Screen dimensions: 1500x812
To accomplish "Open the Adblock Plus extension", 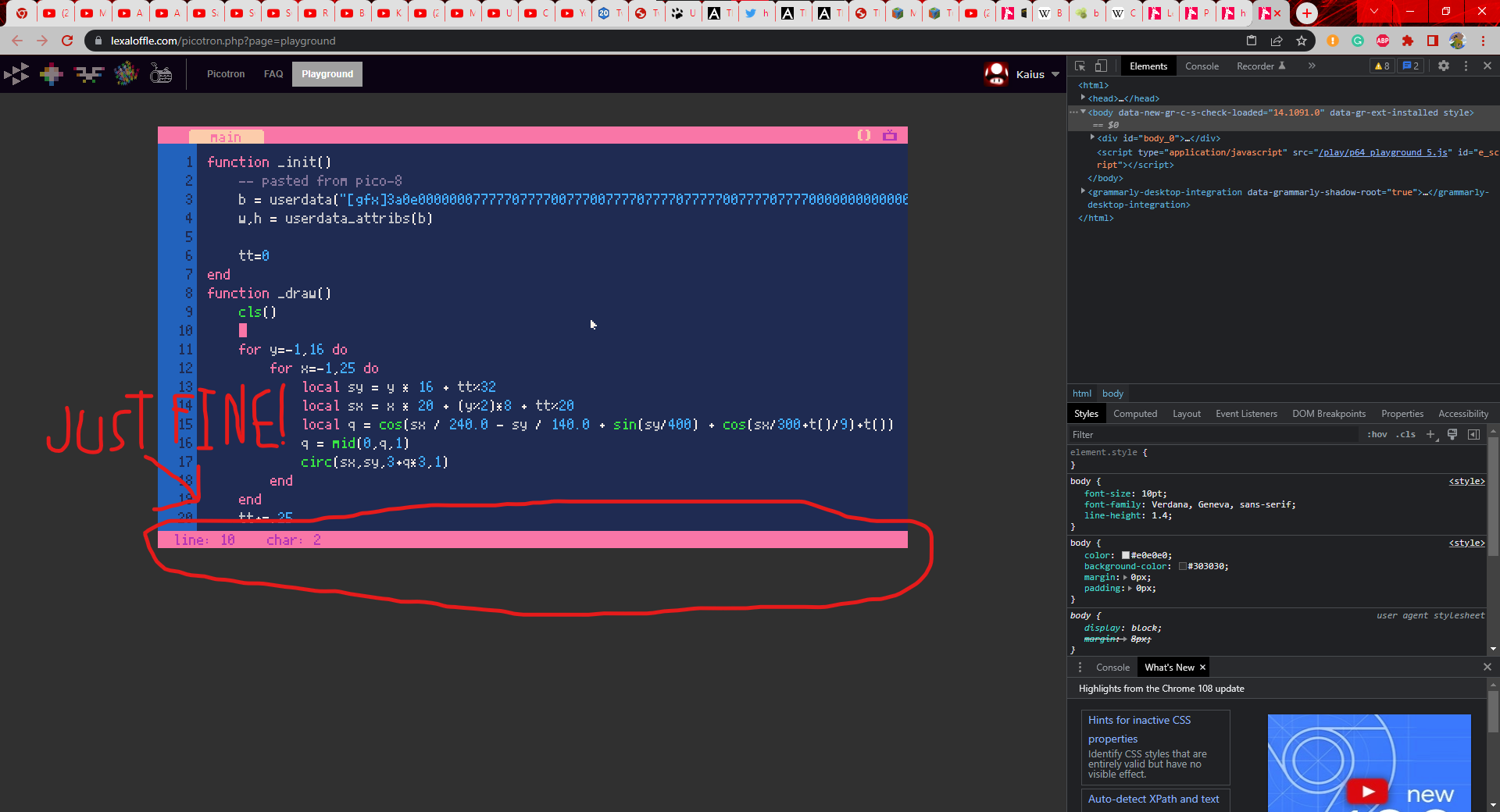I will point(1383,41).
